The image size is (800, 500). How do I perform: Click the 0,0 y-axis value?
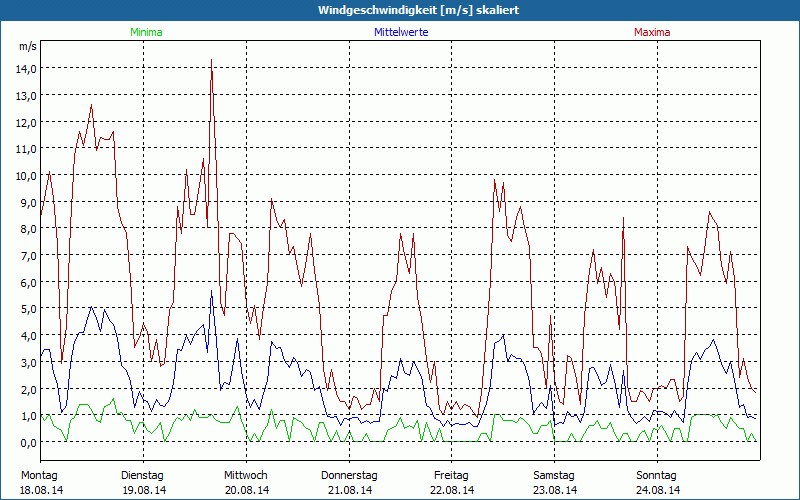[29, 442]
